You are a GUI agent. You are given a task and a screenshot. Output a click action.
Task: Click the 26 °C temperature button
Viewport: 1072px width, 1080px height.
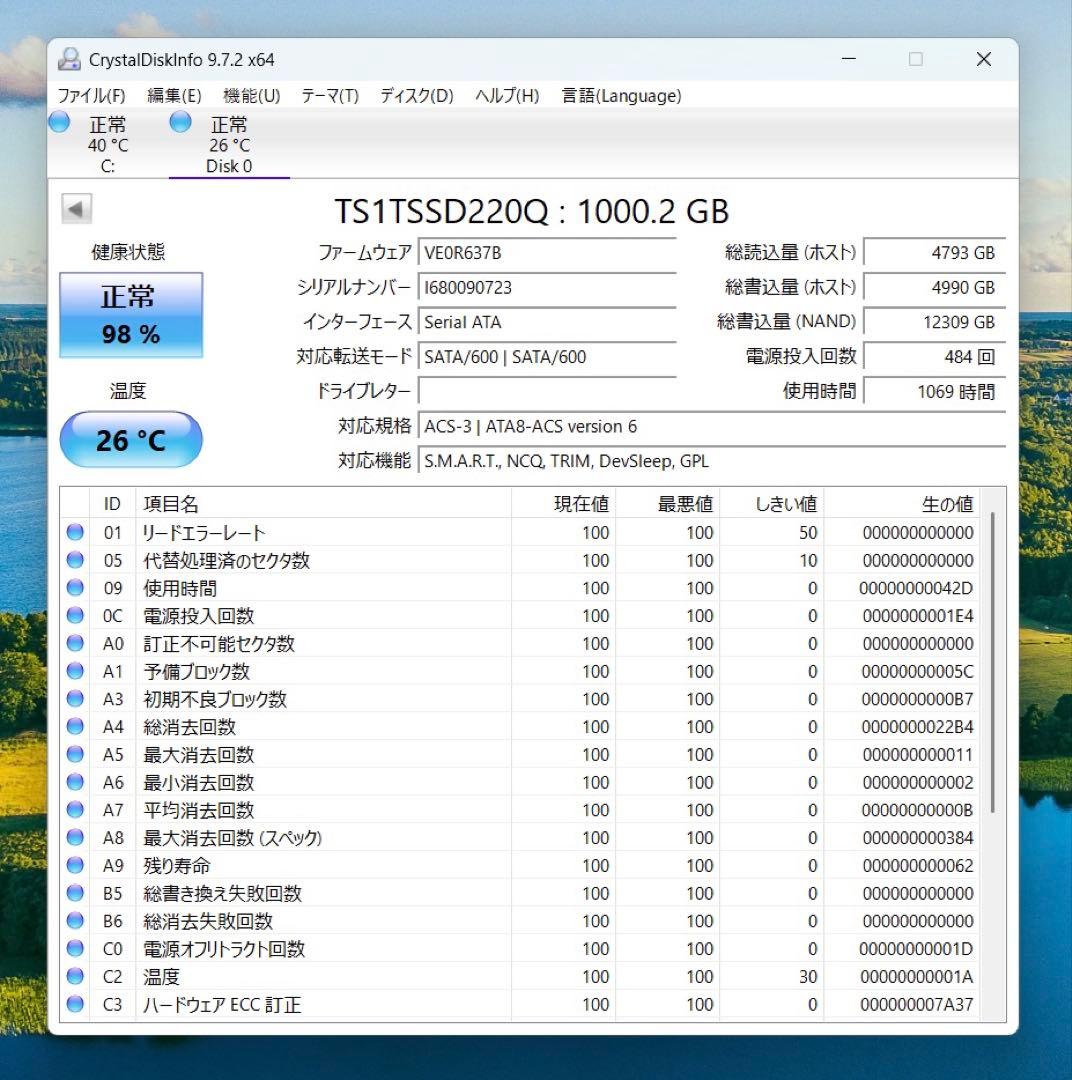coord(131,439)
